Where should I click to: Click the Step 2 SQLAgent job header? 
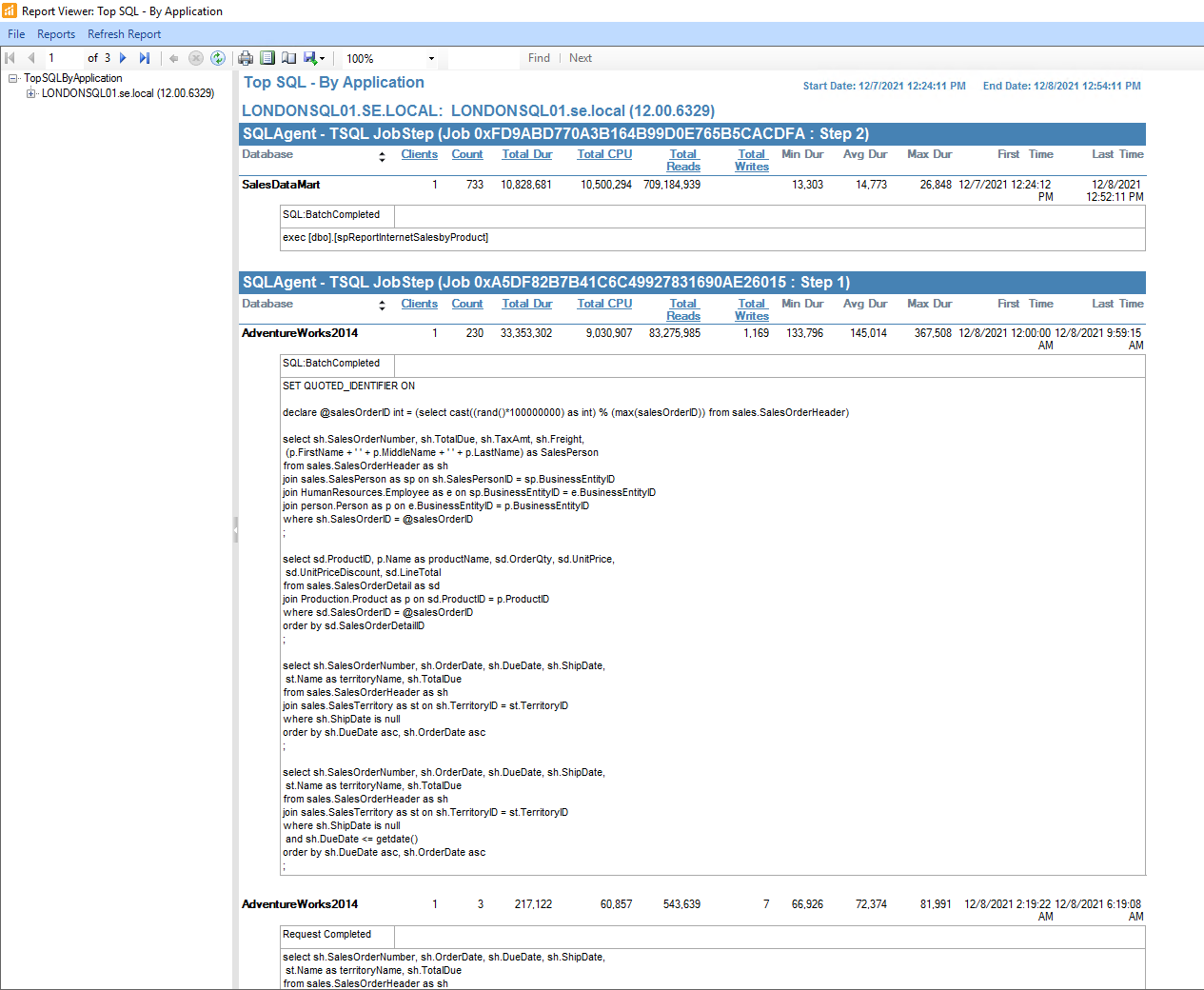[692, 133]
